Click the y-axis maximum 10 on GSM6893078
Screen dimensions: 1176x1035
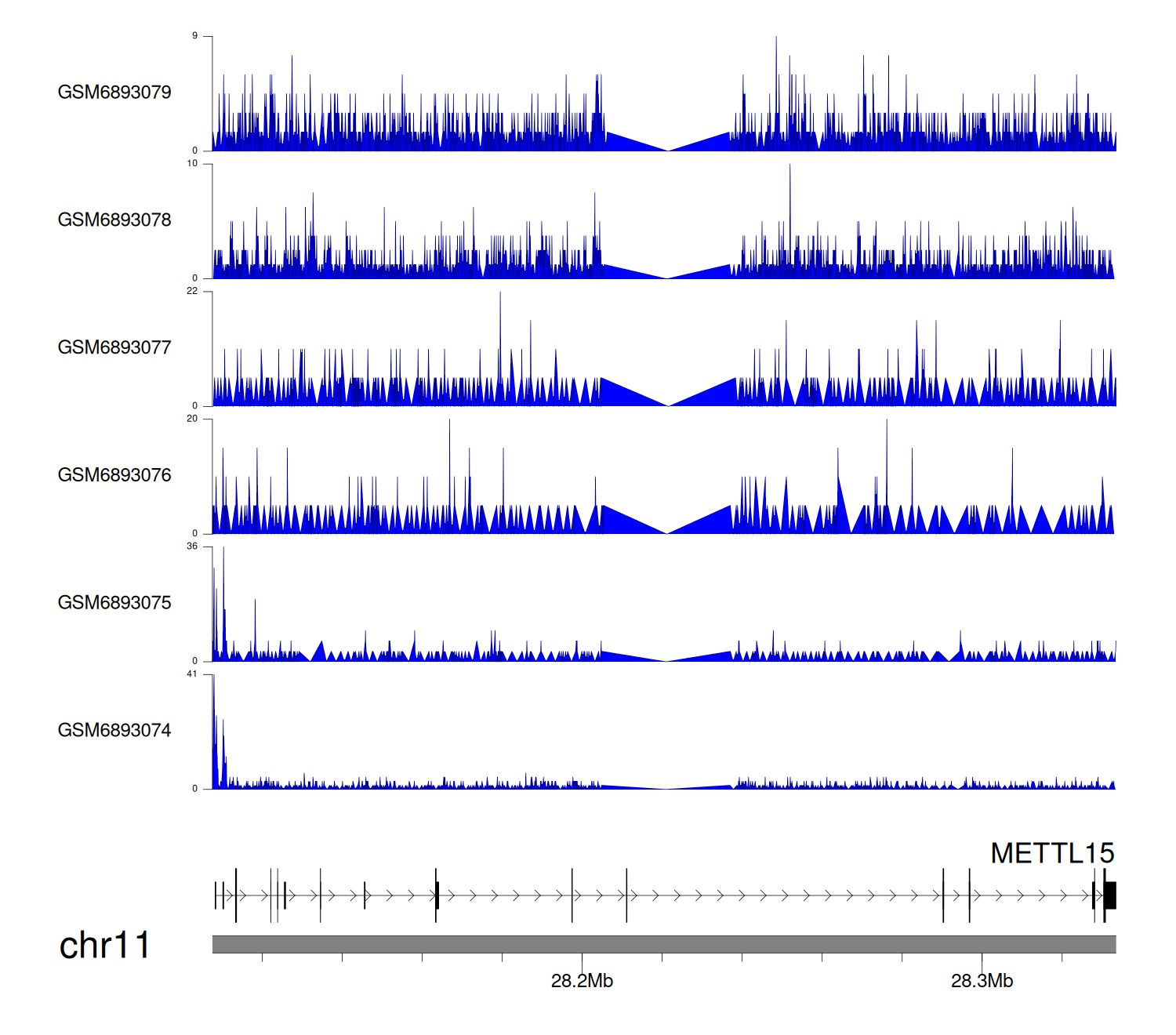pyautogui.click(x=192, y=164)
